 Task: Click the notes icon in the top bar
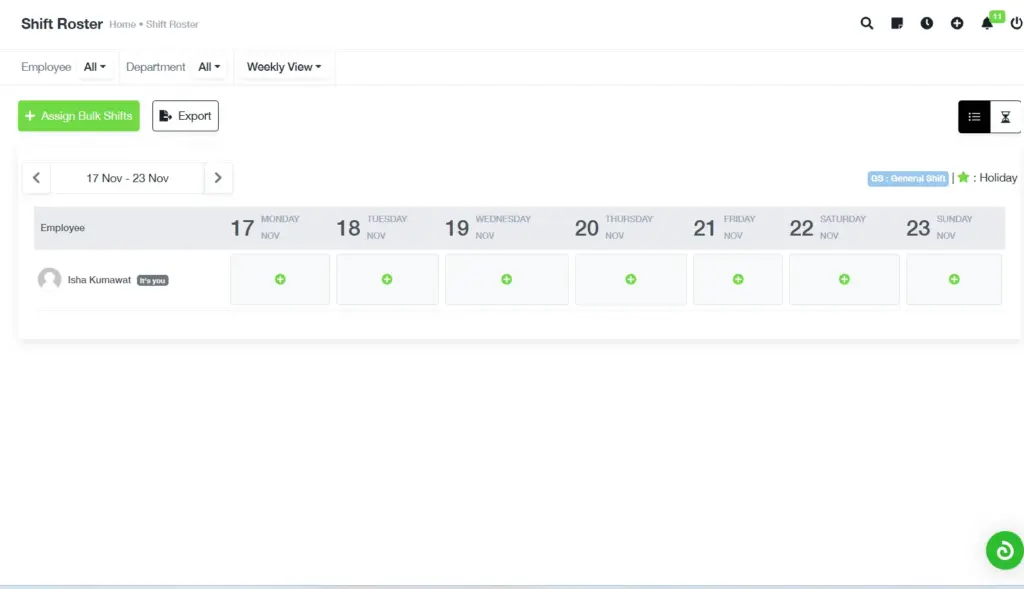click(x=896, y=22)
